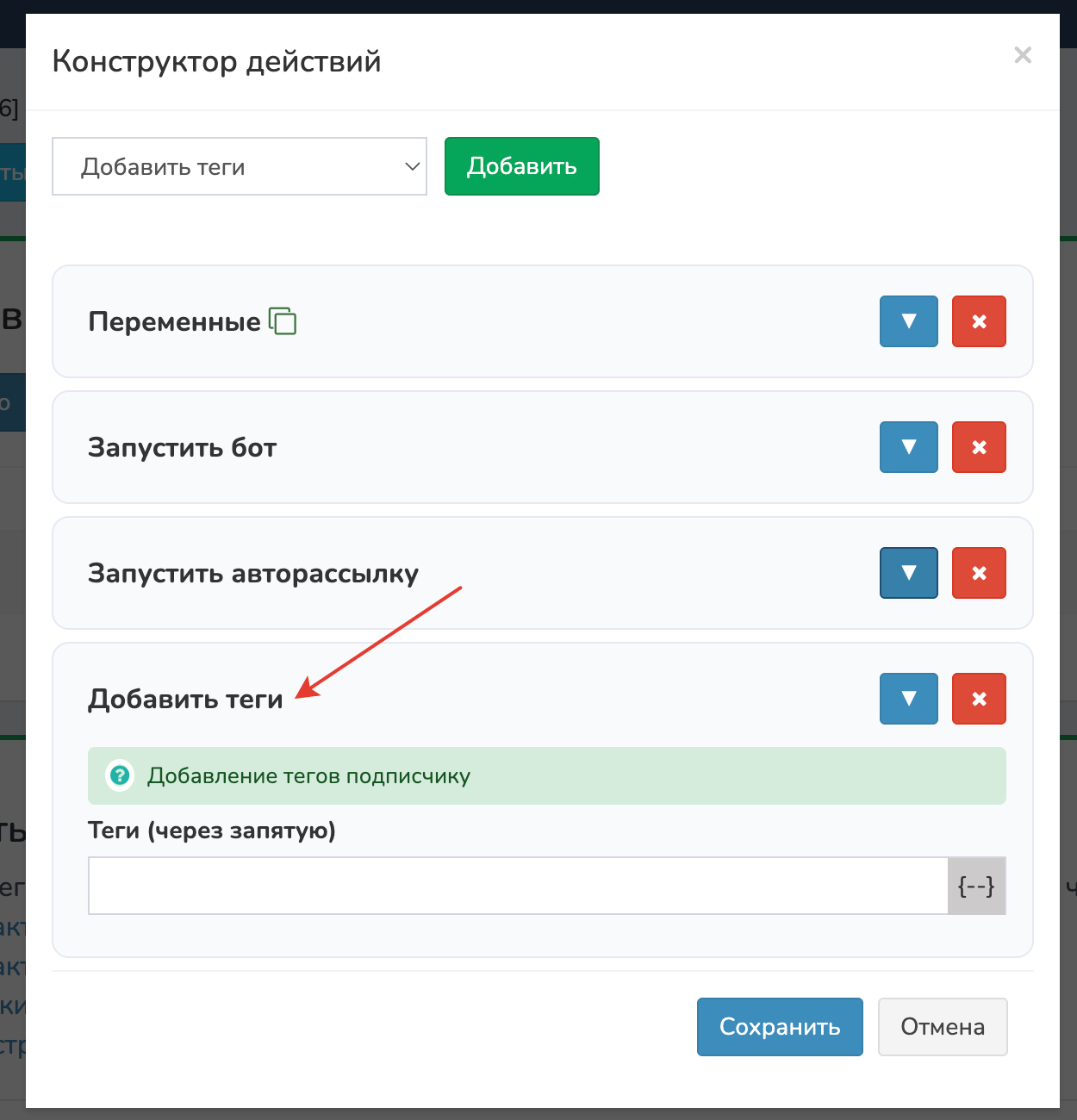Viewport: 1077px width, 1120px height.
Task: Click the Запустить бот block title
Action: 183,448
